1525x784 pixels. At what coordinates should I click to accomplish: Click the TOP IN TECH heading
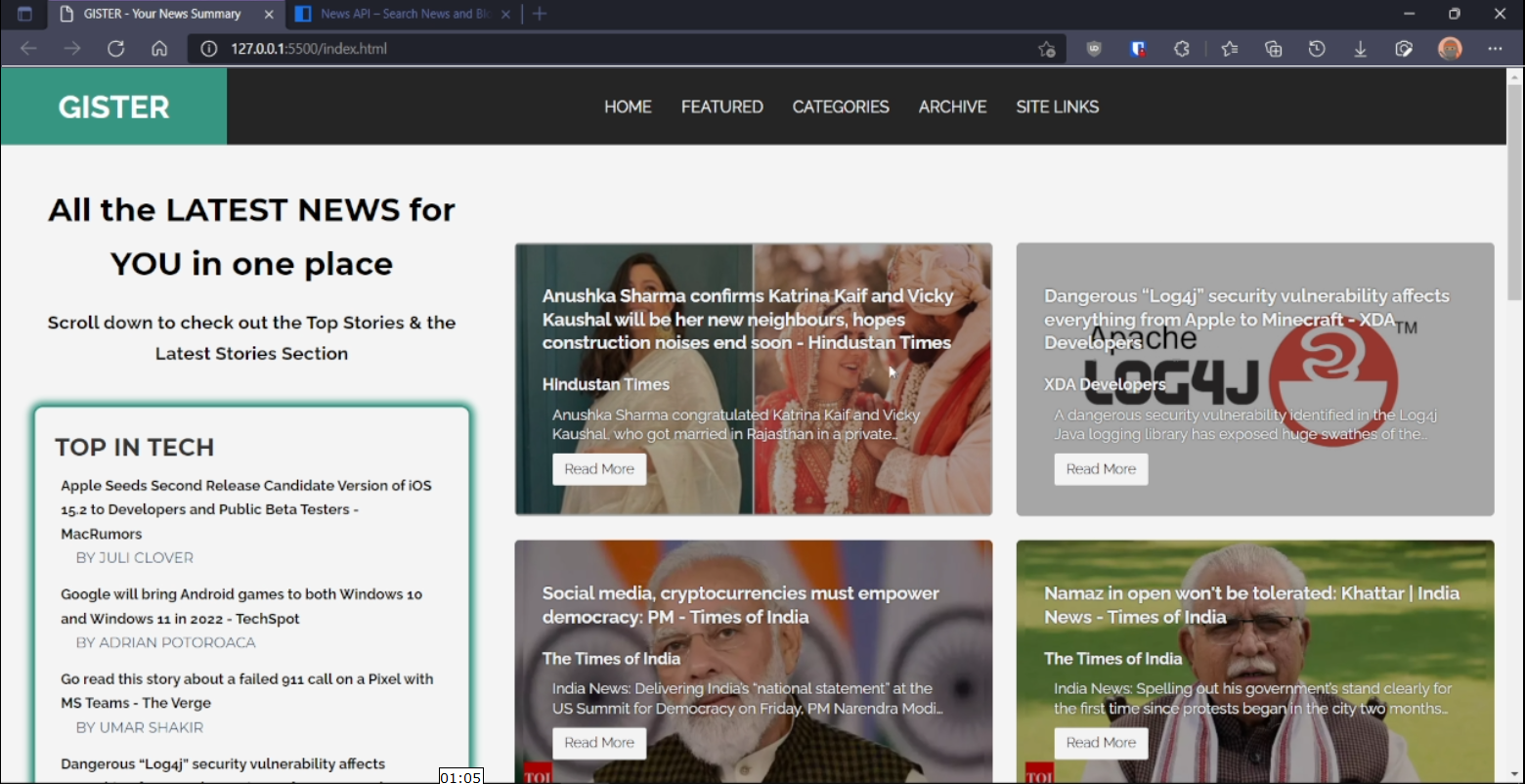point(134,447)
